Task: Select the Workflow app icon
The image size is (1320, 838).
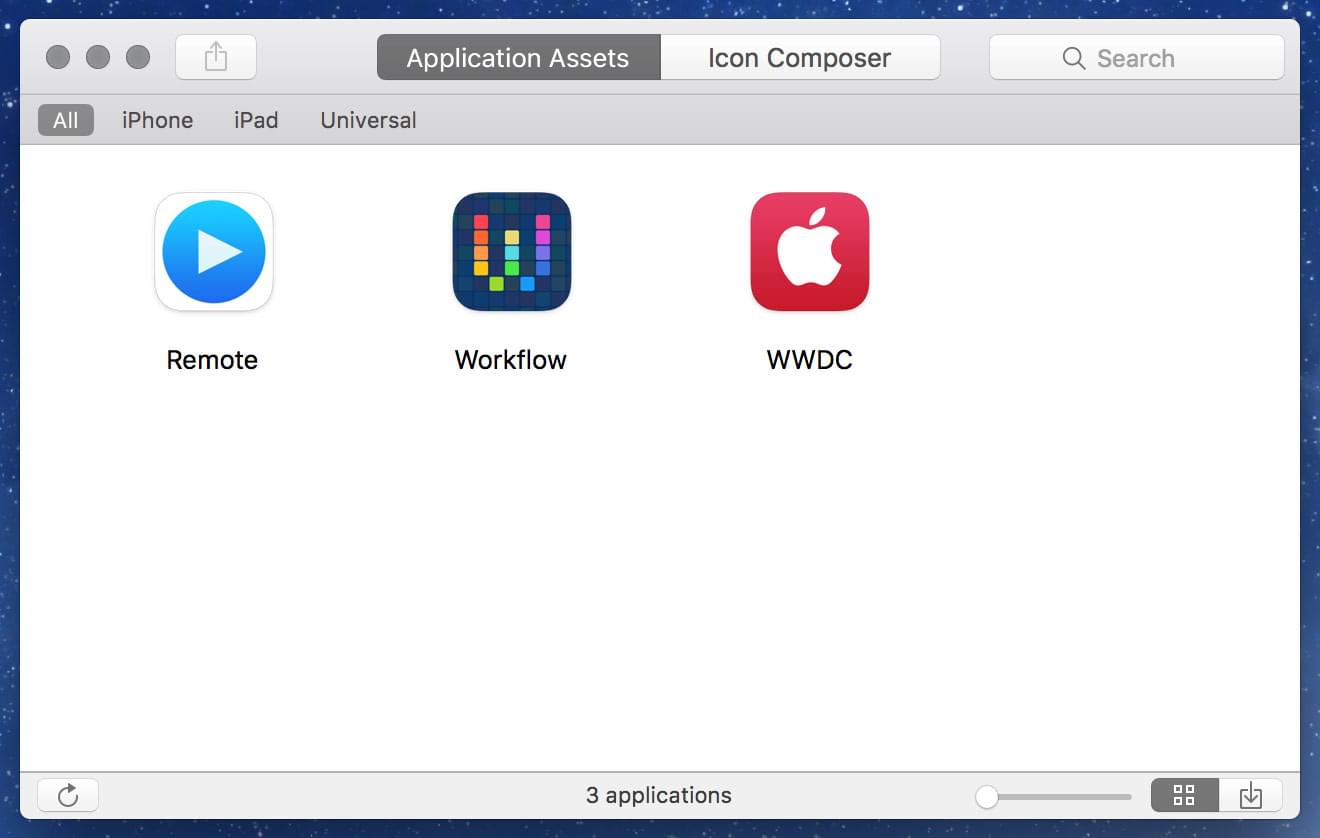Action: tap(511, 251)
